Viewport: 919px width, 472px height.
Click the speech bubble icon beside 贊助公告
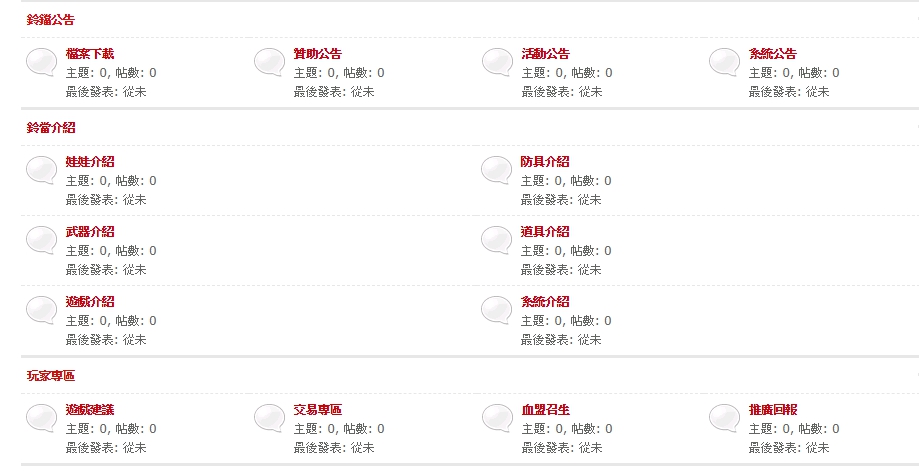270,63
